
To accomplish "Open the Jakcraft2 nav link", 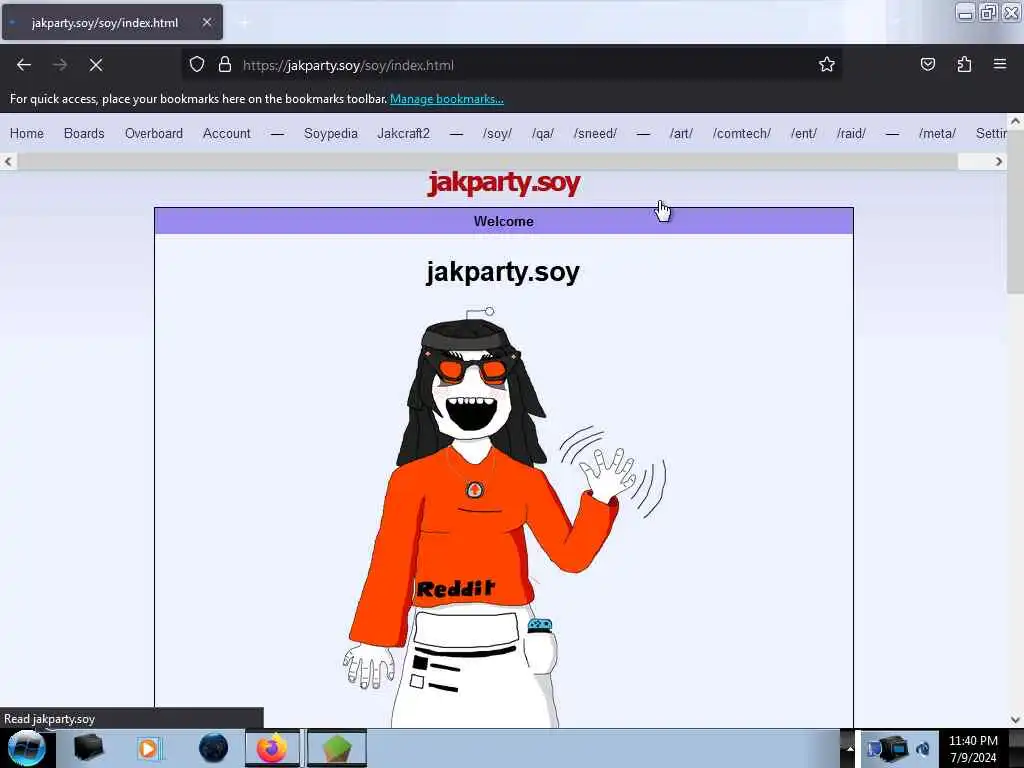I will (404, 133).
